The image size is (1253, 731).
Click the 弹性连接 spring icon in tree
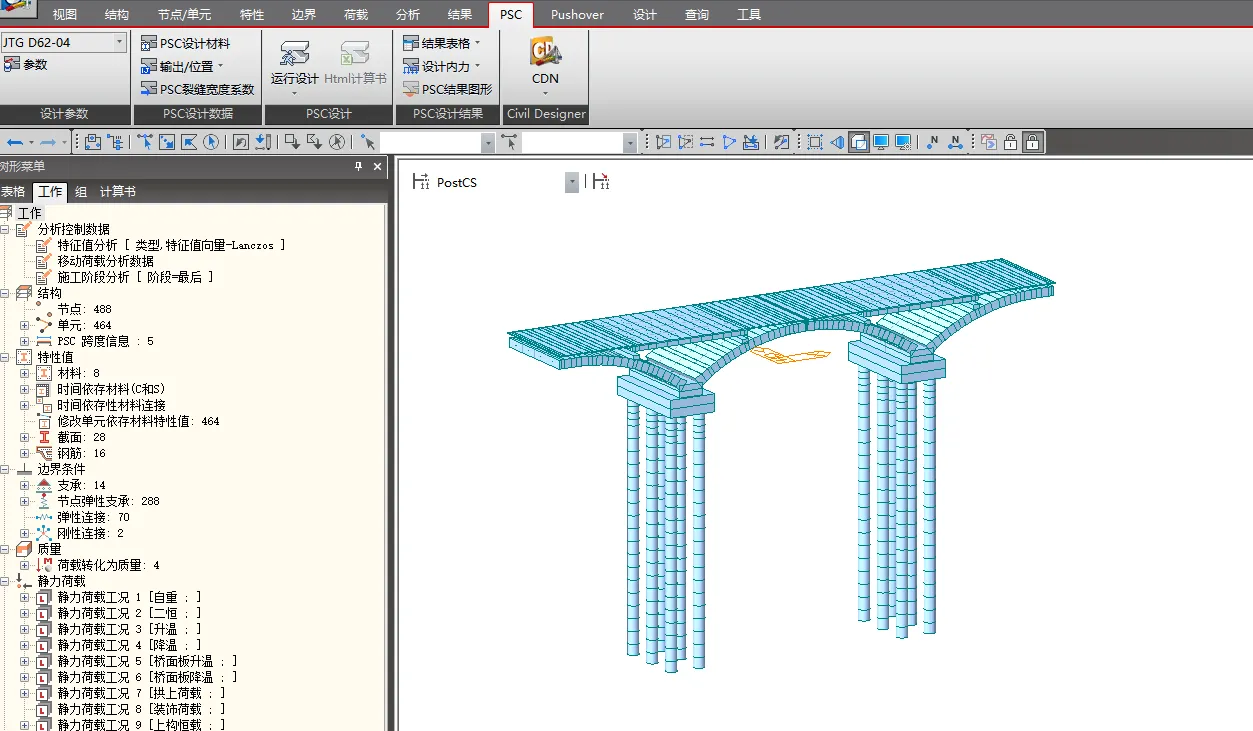(44, 517)
